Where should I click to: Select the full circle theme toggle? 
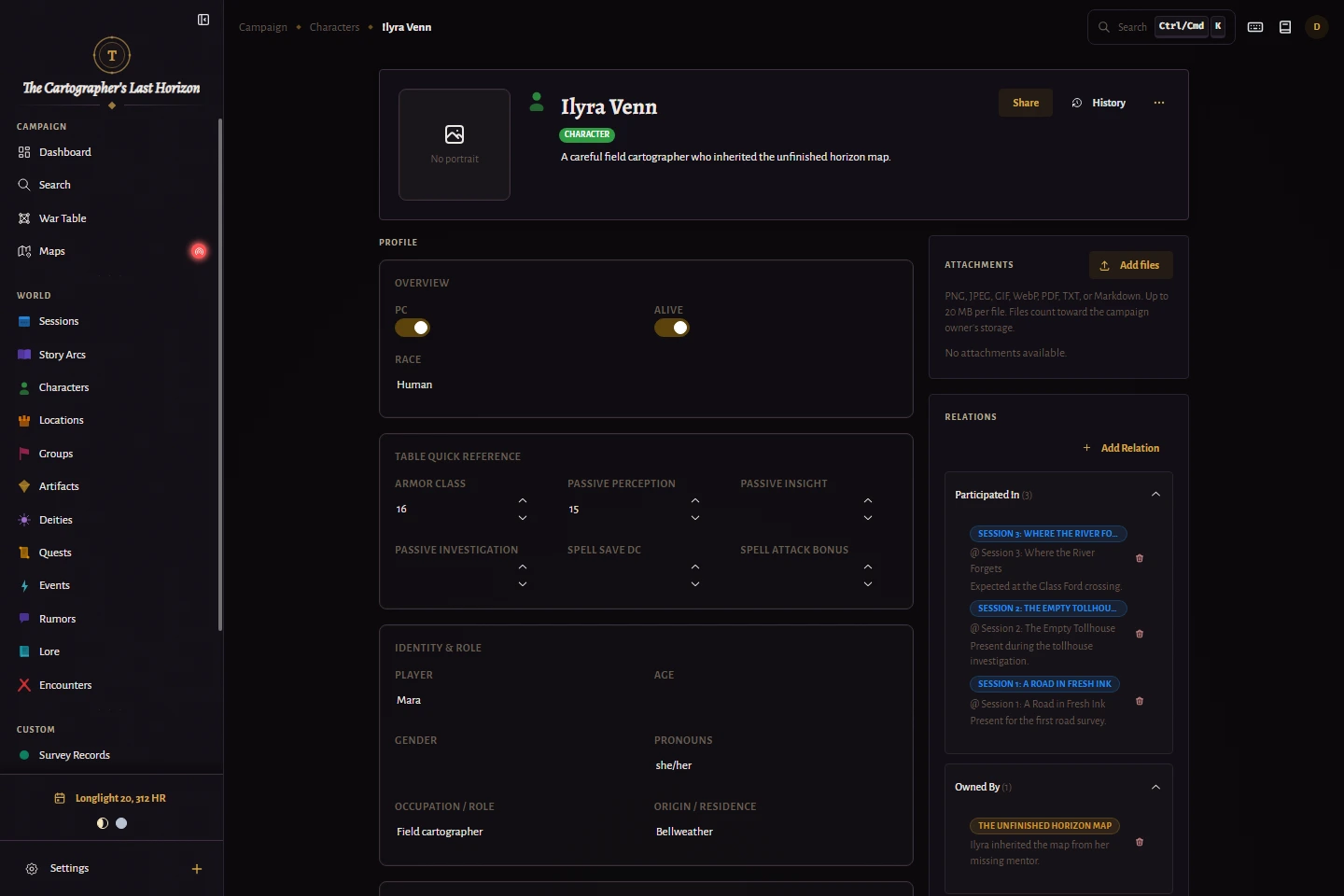[x=121, y=823]
